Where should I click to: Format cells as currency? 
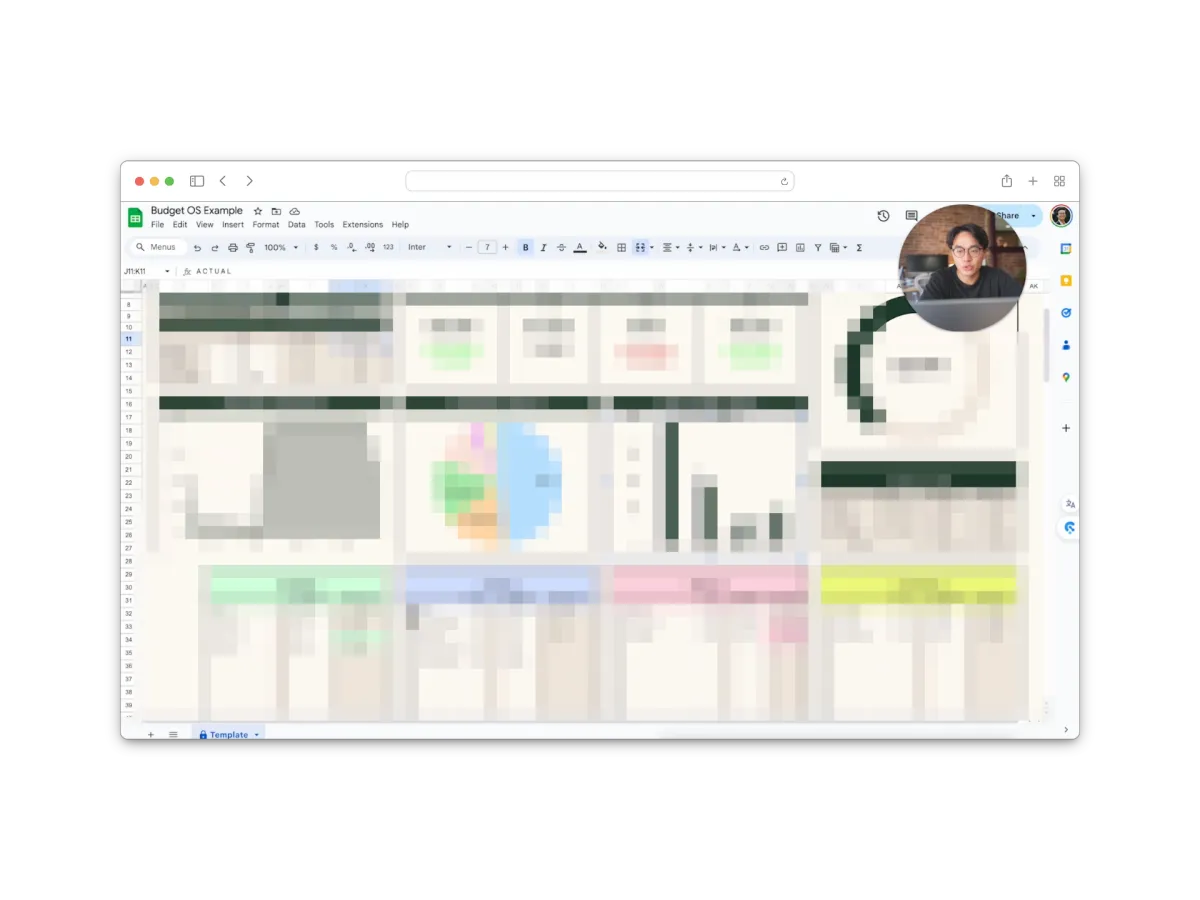coord(316,247)
